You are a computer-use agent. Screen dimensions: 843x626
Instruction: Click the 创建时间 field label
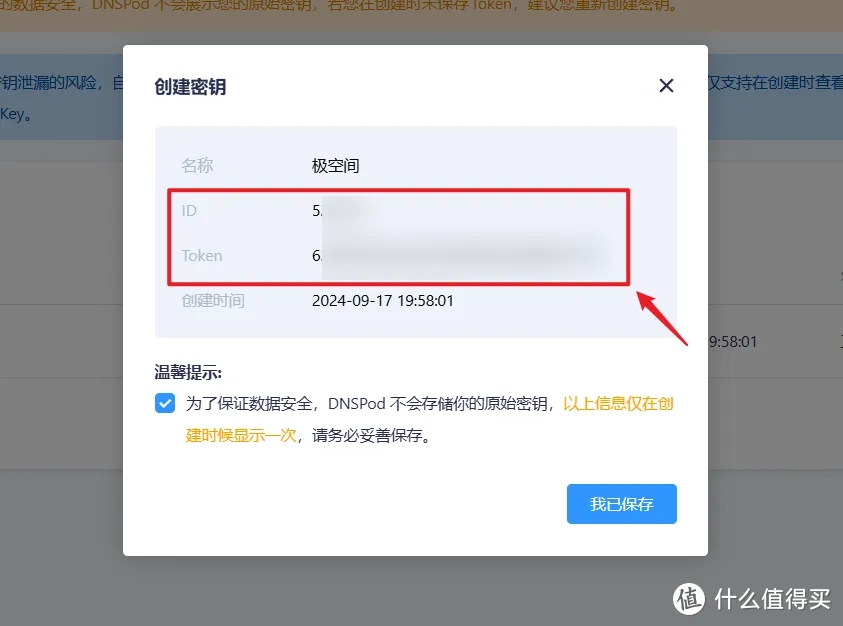(213, 301)
